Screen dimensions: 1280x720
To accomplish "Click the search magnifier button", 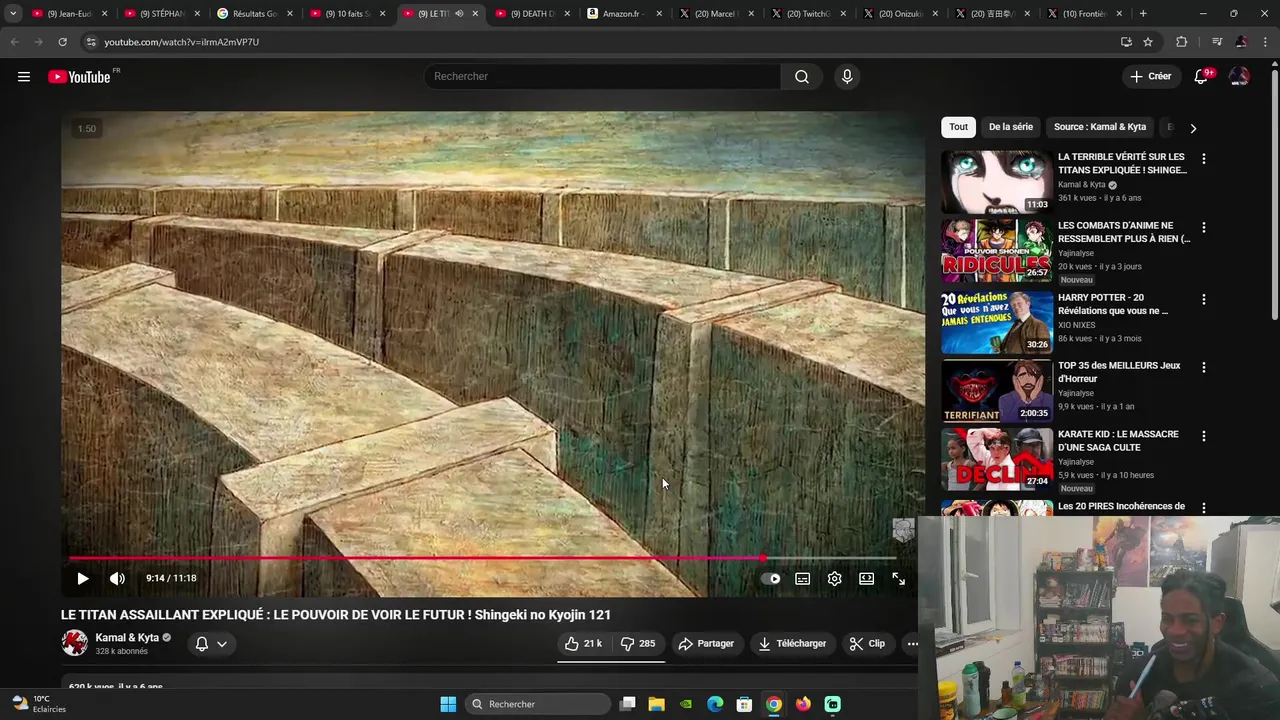I will 802,77.
